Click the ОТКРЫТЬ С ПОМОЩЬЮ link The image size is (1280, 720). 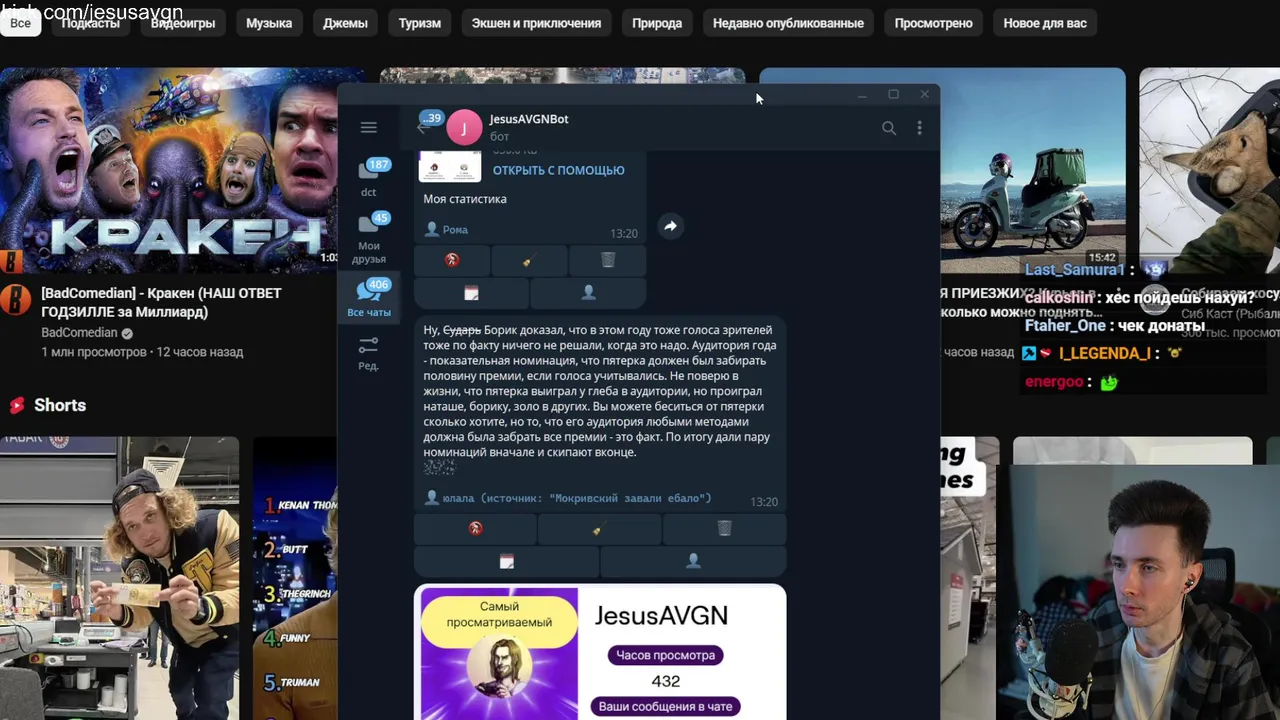point(558,170)
